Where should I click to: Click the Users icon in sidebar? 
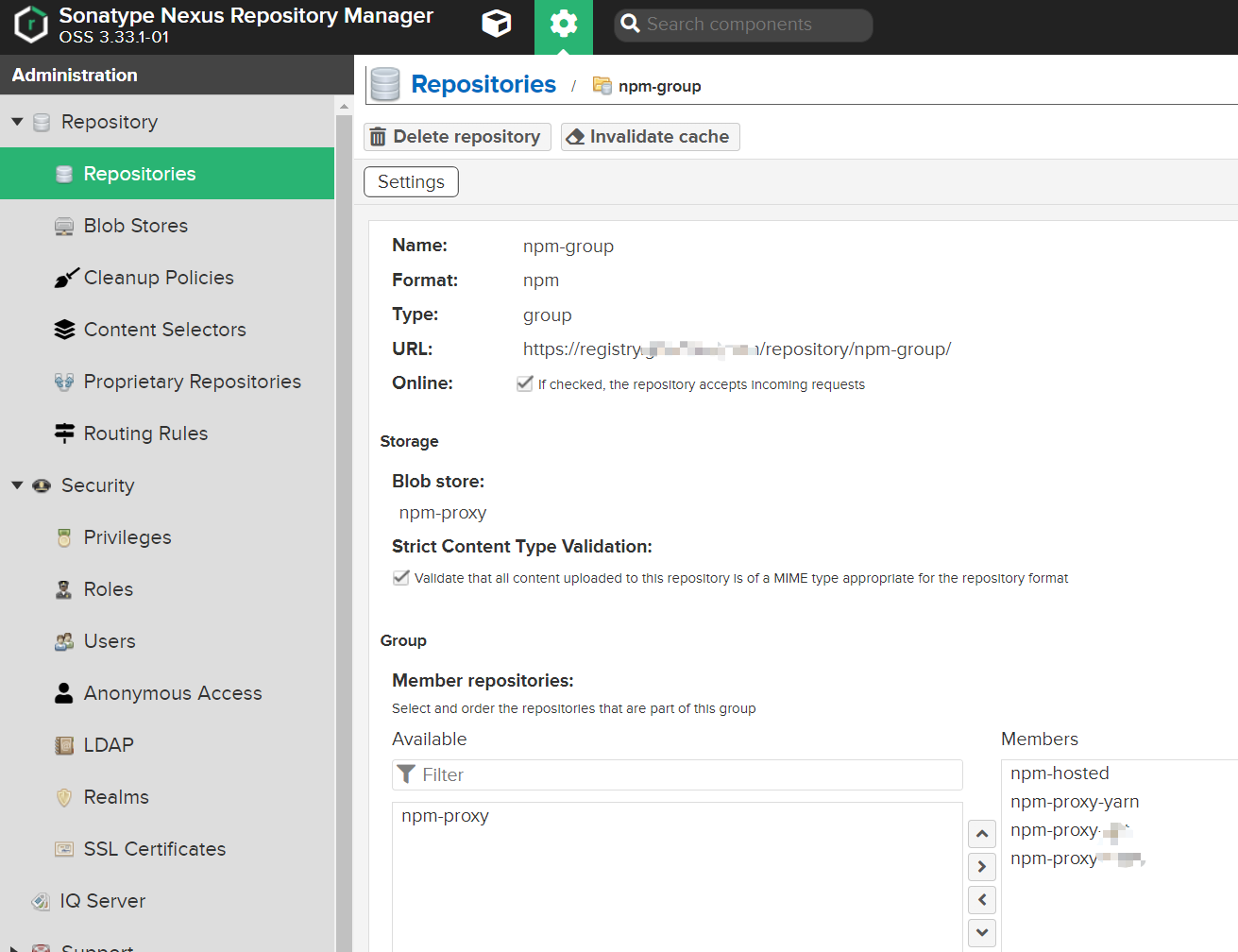click(64, 641)
